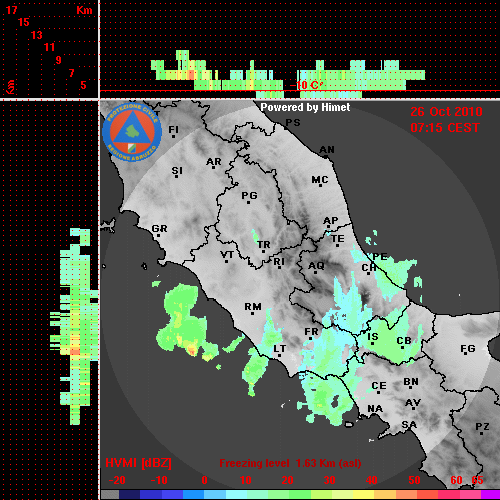Viewport: 500px width, 500px height.
Task: Click the PE city label
Action: (x=380, y=256)
